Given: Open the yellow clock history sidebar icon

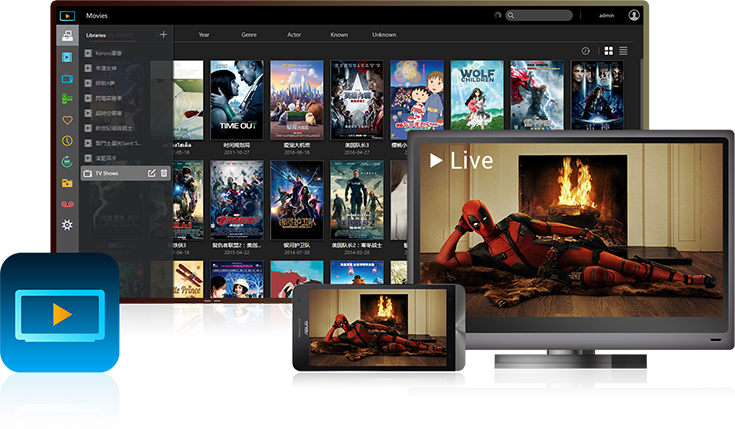Looking at the screenshot, I should tap(67, 141).
